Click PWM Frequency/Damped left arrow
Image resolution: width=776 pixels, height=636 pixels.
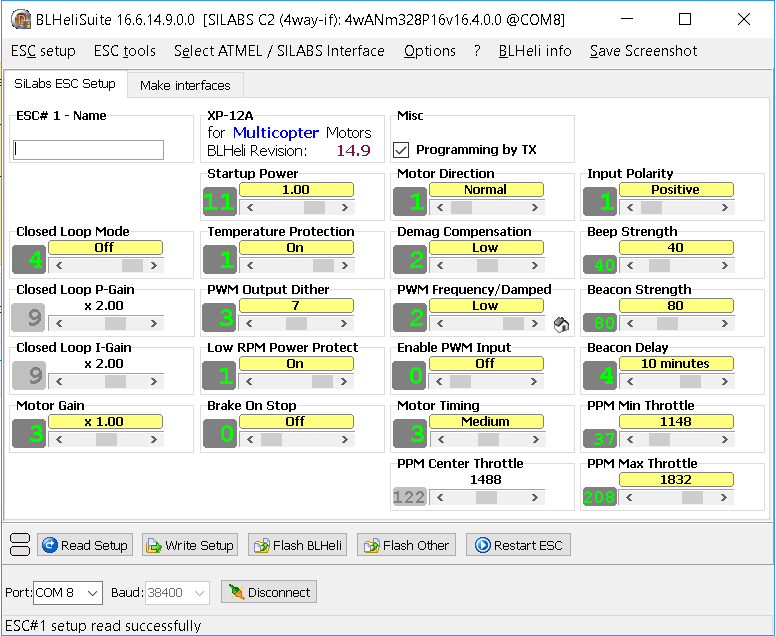(440, 324)
